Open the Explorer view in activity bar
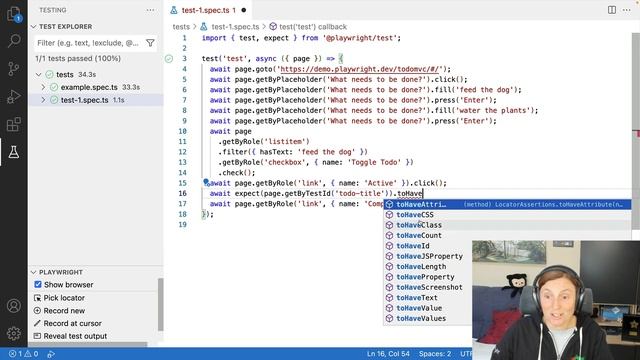This screenshot has height=360, width=640. coord(14,14)
